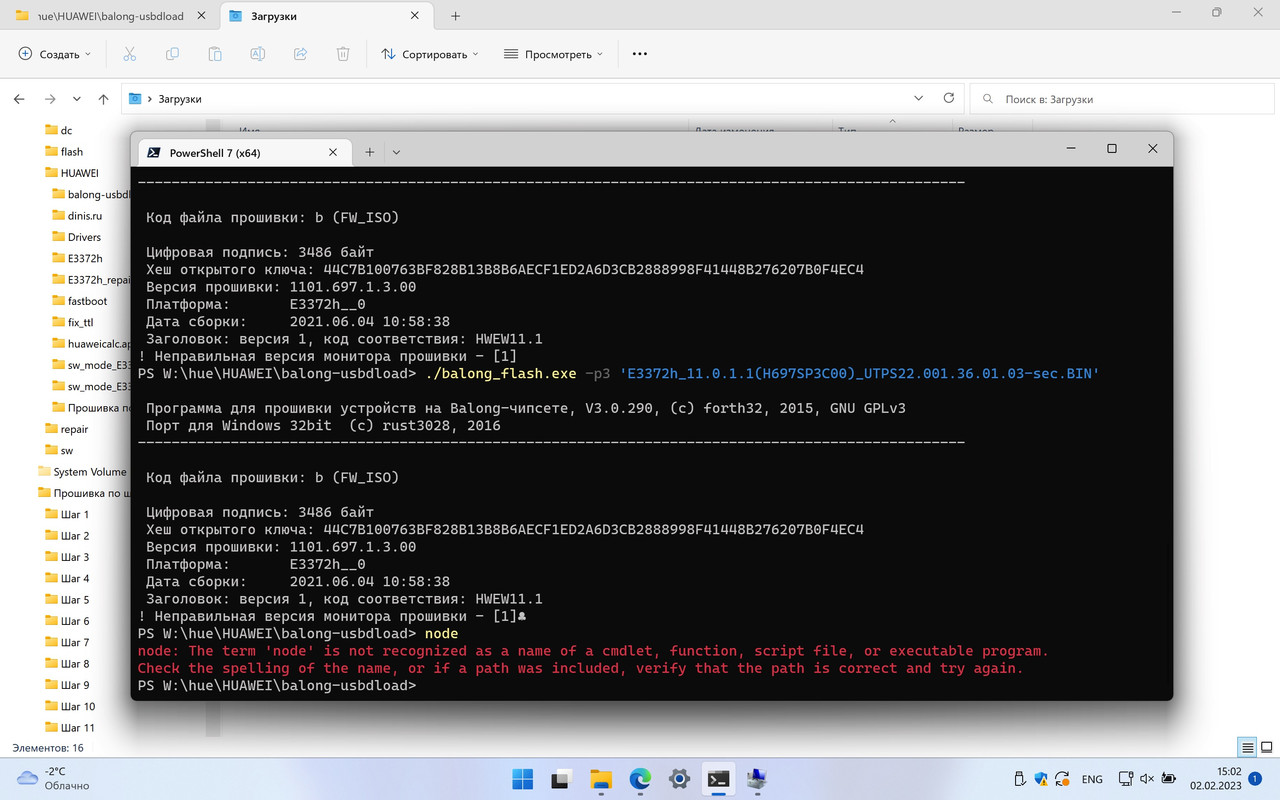
Task: Open Settings gear from the taskbar
Action: (679, 779)
